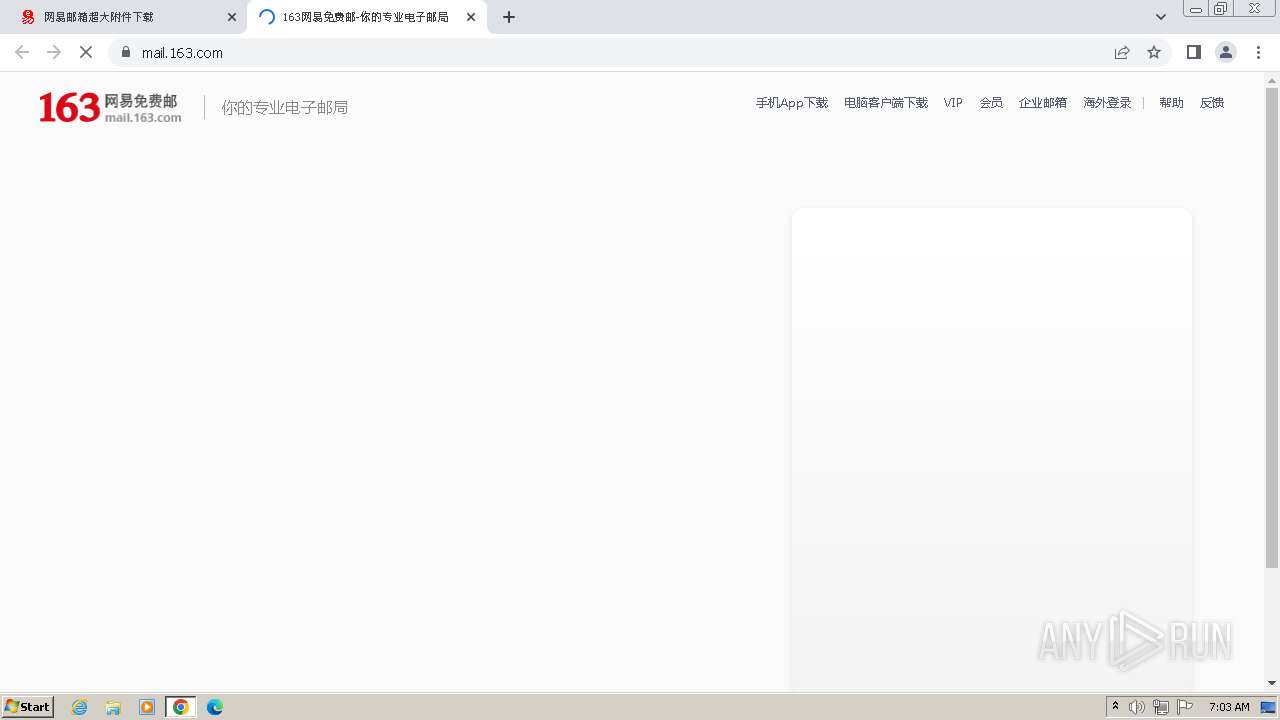The width and height of the screenshot is (1280, 720).
Task: Launch Microsoft Edge from taskbar
Action: (215, 707)
